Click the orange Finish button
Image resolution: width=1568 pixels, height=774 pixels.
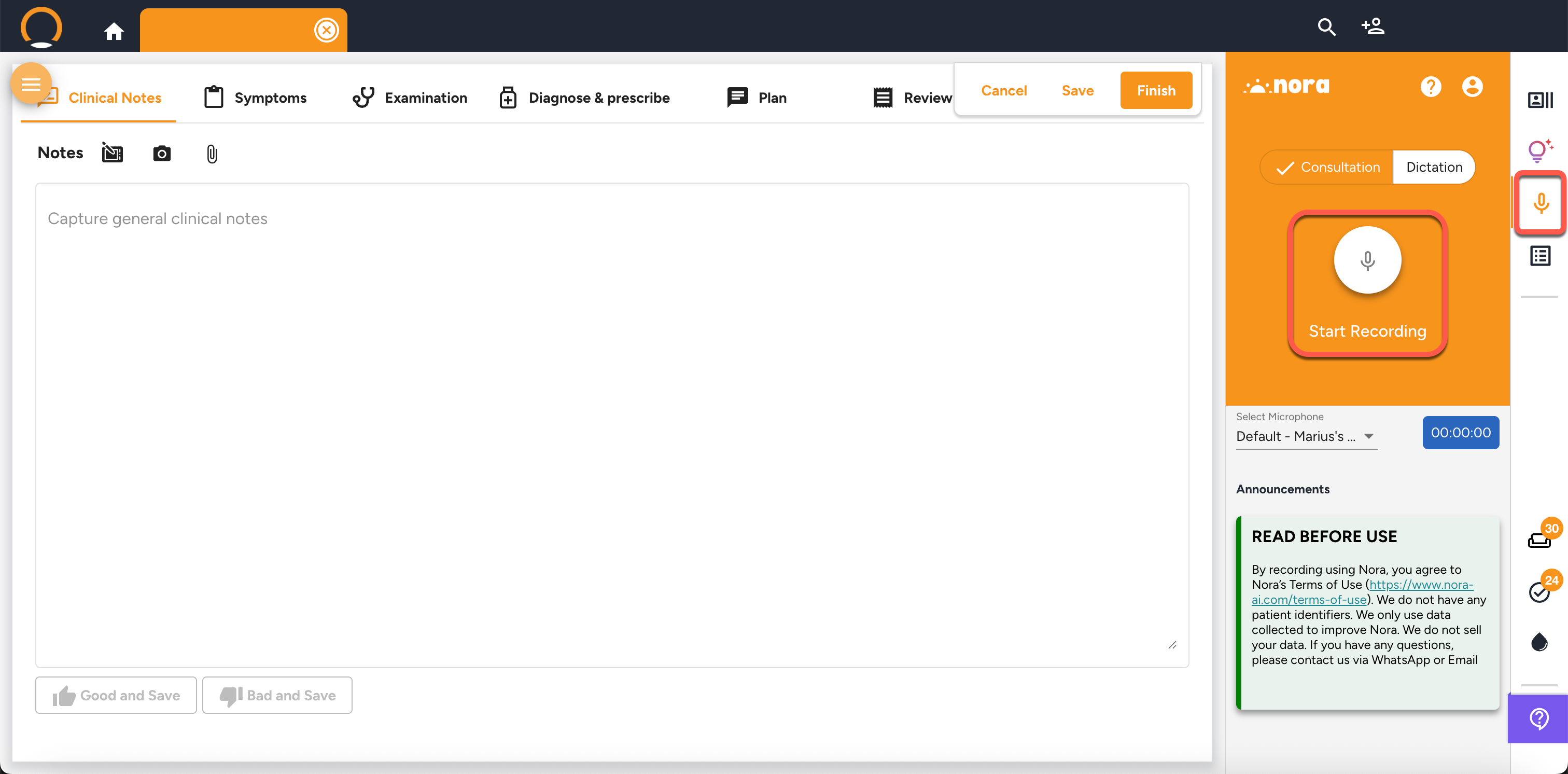(1155, 90)
